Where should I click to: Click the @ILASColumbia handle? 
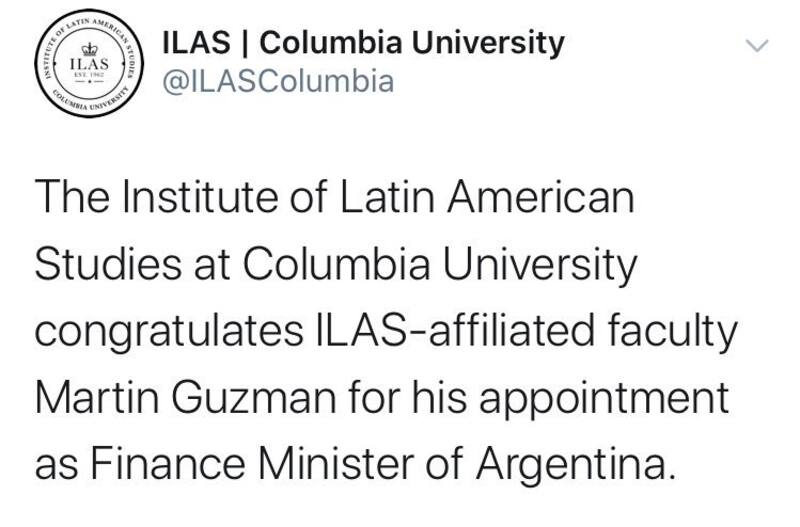point(278,80)
